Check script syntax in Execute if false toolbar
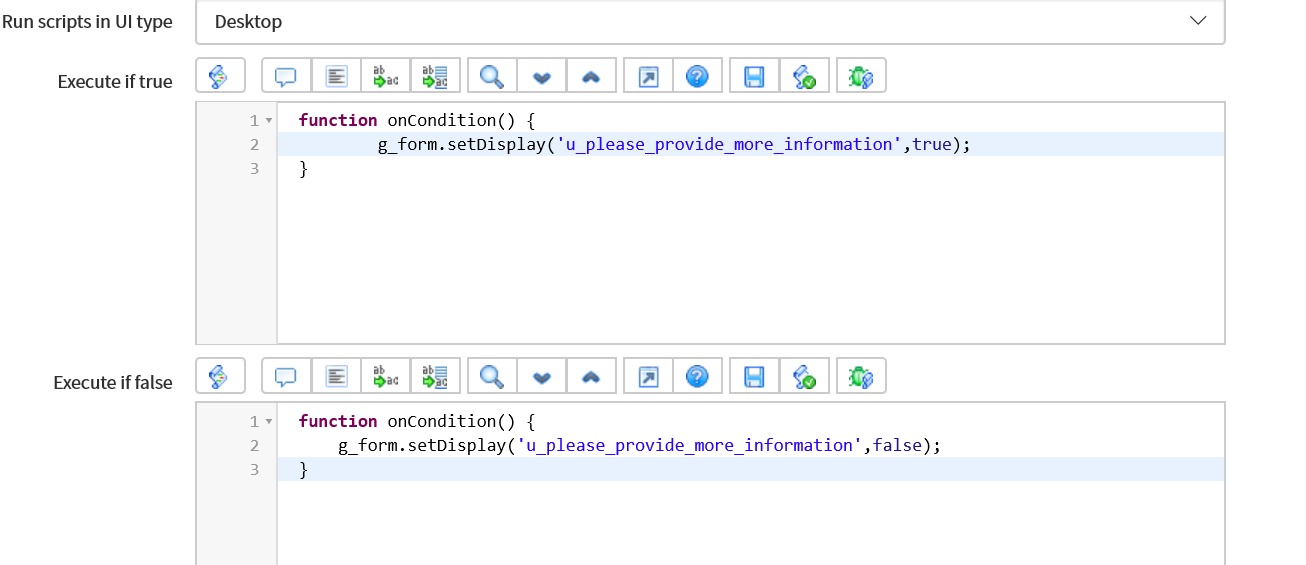The height and width of the screenshot is (565, 1306). [x=804, y=376]
